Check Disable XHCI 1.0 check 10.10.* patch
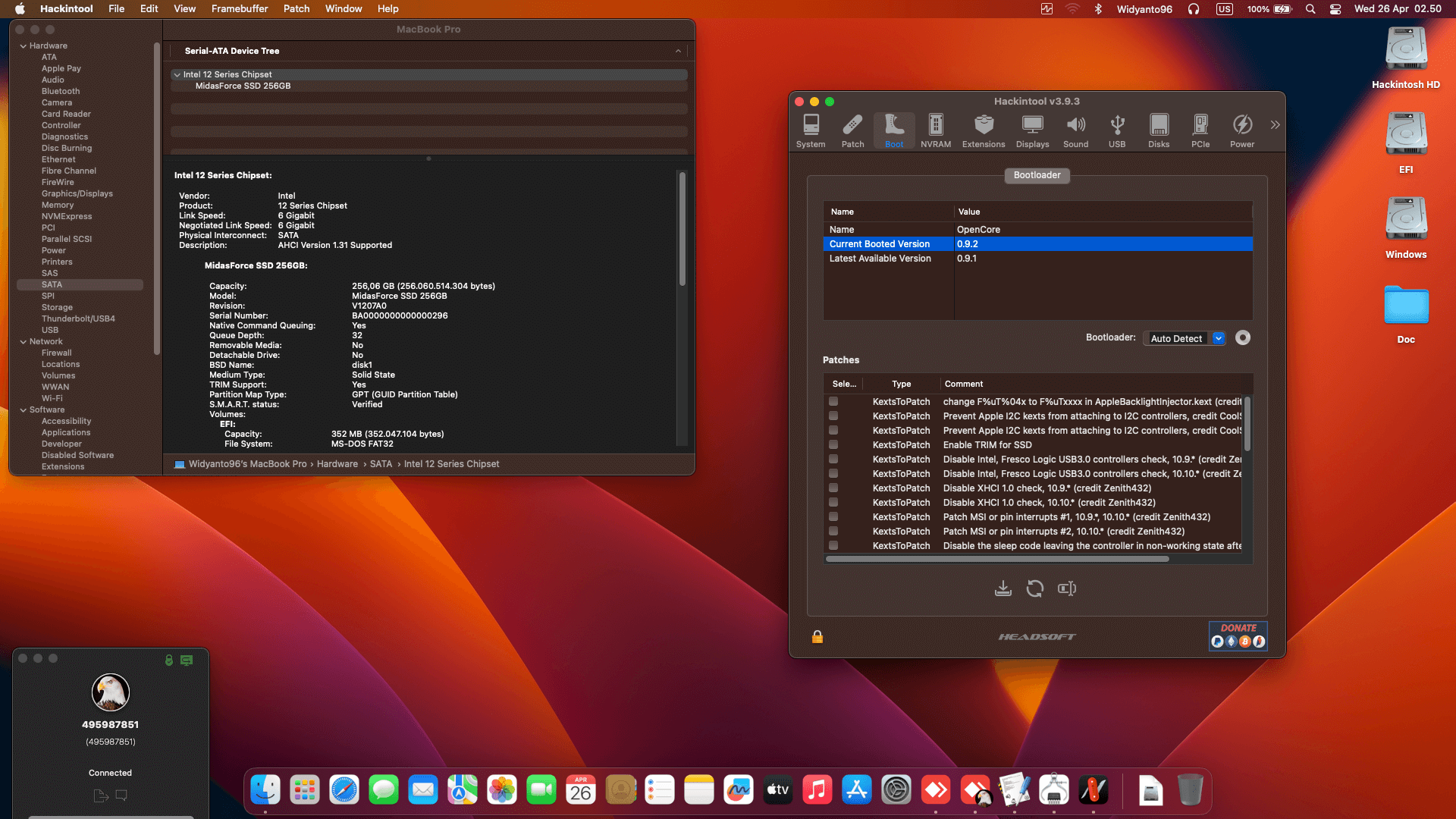The image size is (1456, 819). [x=833, y=502]
